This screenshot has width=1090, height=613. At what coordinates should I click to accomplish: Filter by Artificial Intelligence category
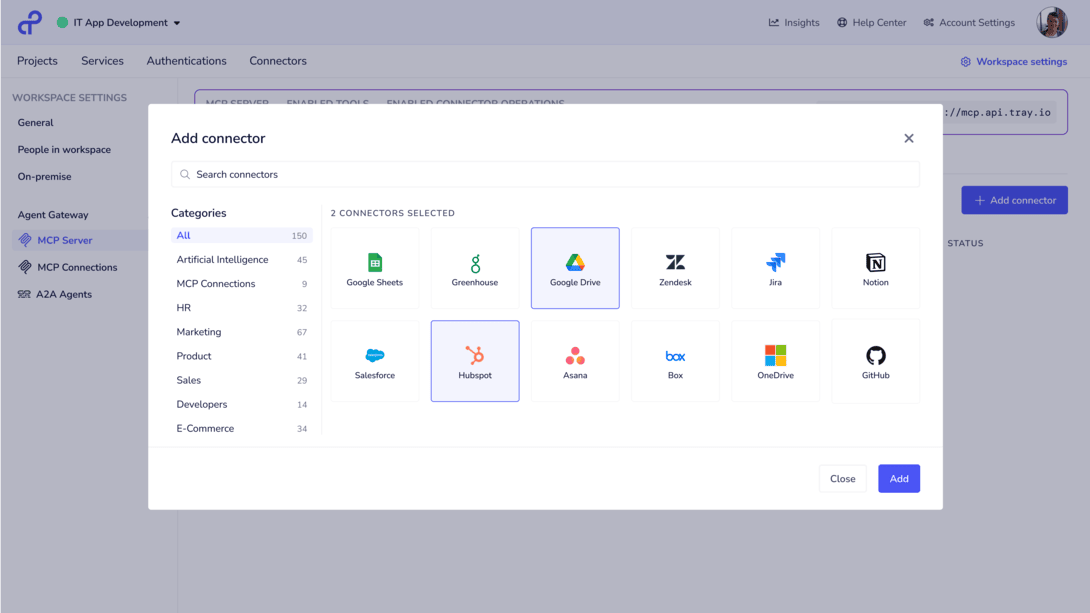tap(241, 259)
